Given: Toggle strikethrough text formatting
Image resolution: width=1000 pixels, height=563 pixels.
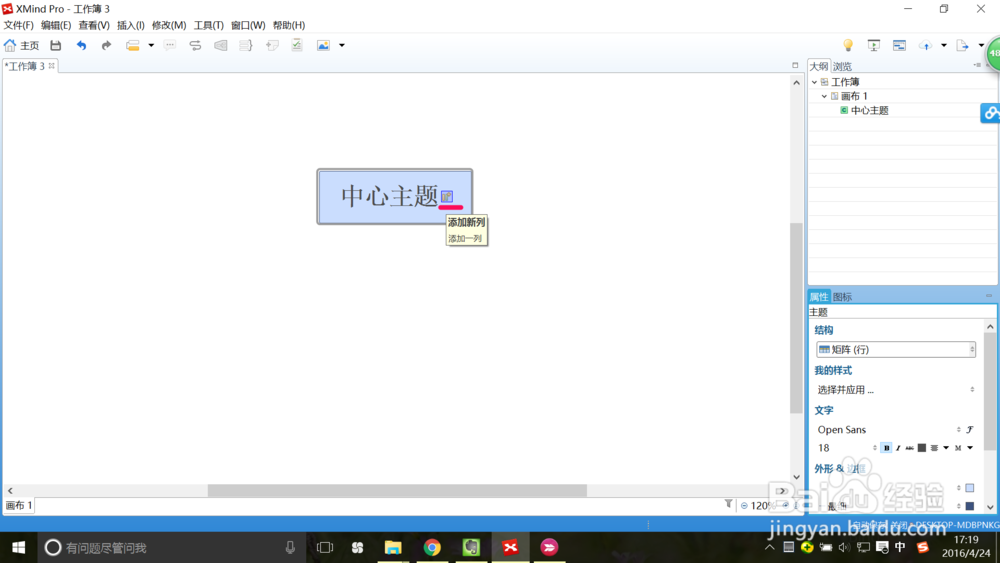Looking at the screenshot, I should (909, 448).
